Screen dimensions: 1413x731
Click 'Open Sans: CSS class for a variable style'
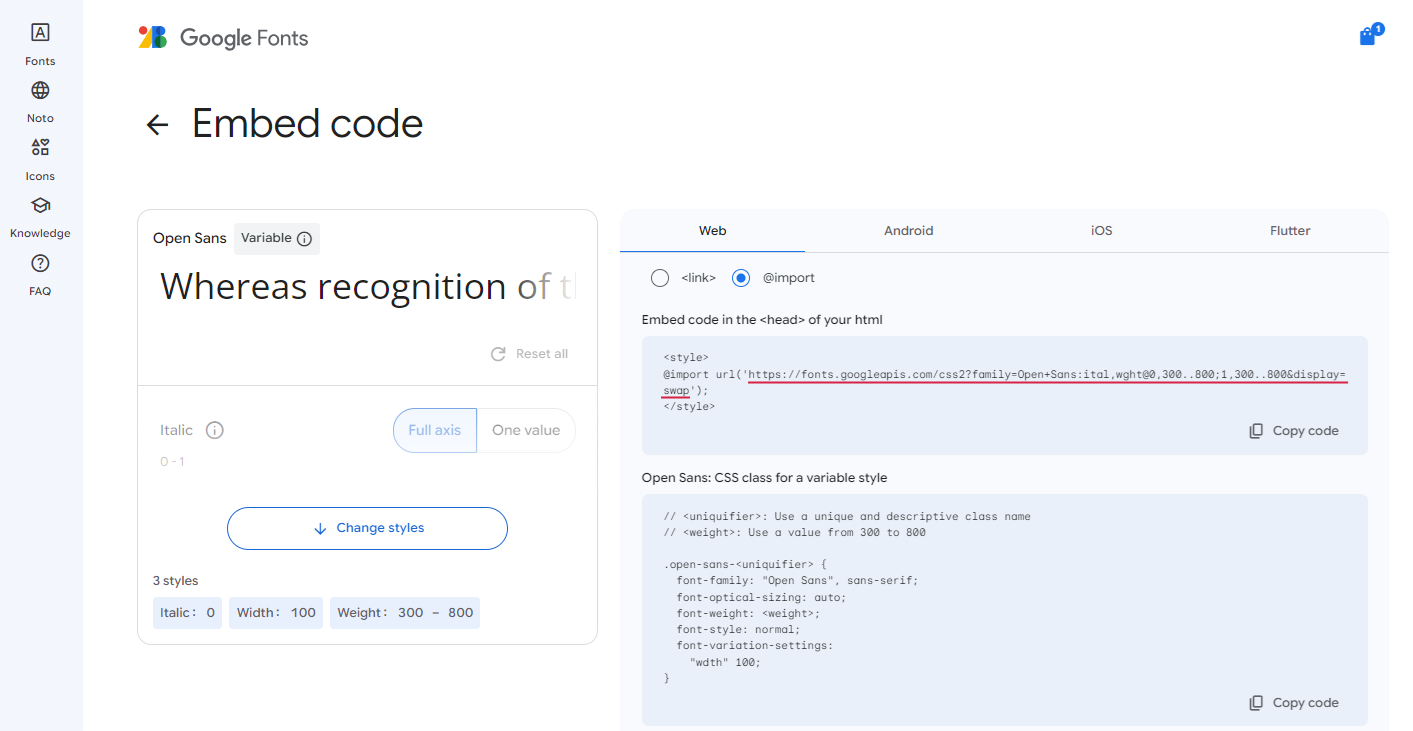pyautogui.click(x=764, y=478)
